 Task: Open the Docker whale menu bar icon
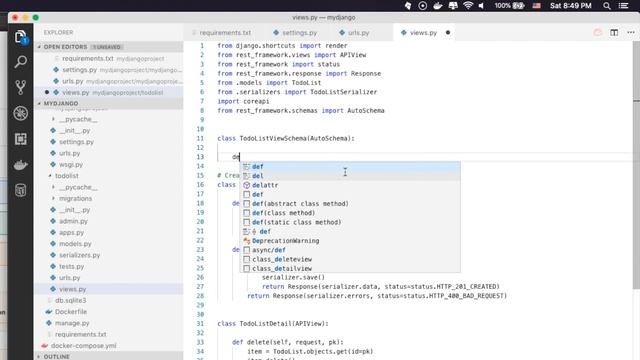coord(438,6)
